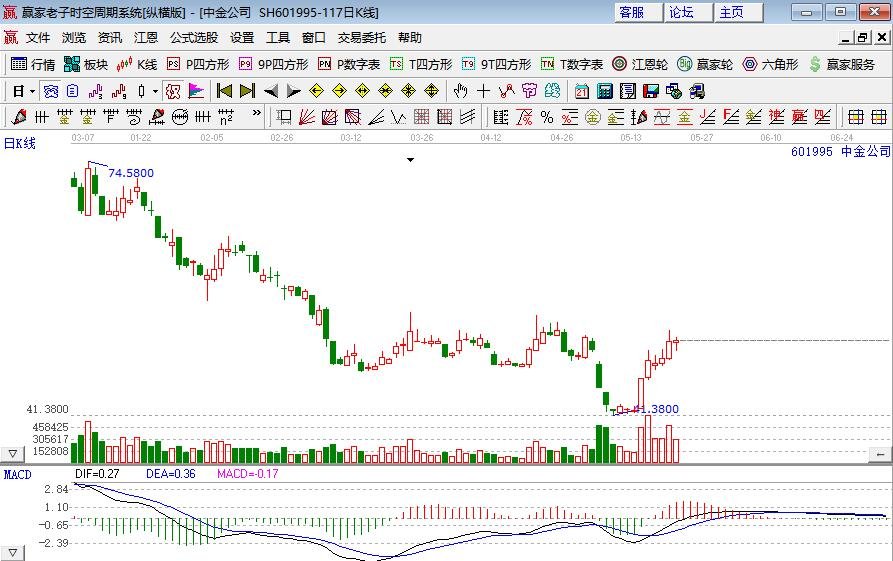The height and width of the screenshot is (561, 893).
Task: Open the 窗口 menu
Action: tap(314, 38)
